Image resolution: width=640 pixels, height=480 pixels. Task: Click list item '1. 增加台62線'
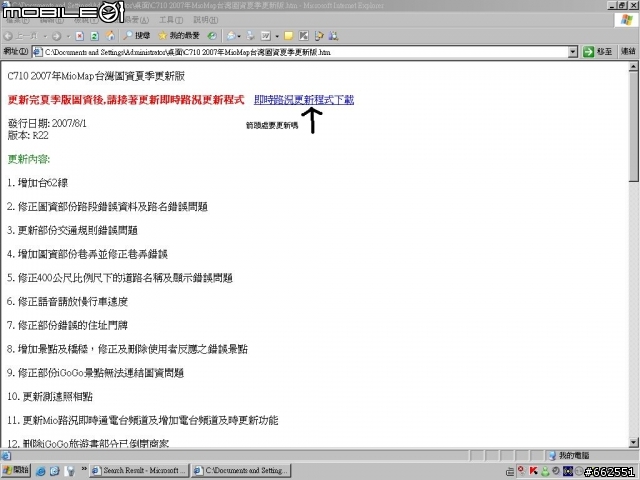38,183
